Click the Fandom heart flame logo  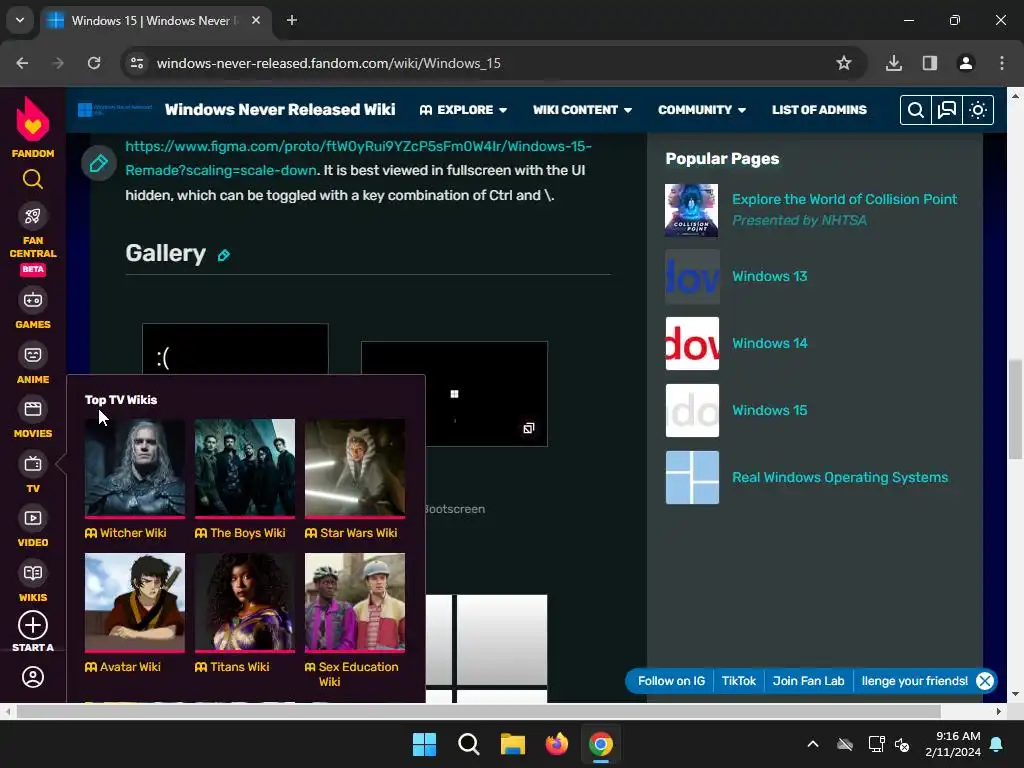pyautogui.click(x=33, y=120)
